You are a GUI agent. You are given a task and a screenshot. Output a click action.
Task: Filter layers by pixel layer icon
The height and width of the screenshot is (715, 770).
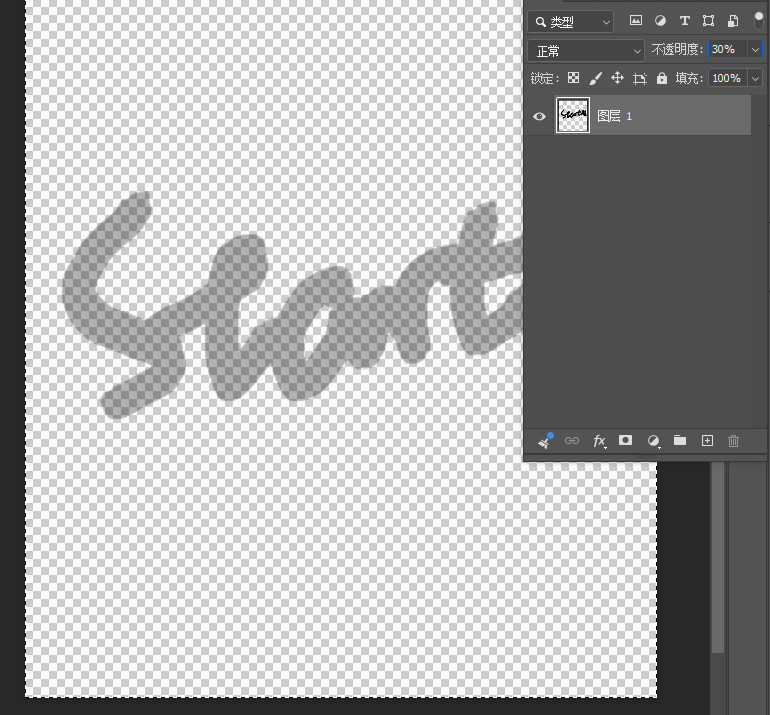(x=635, y=21)
